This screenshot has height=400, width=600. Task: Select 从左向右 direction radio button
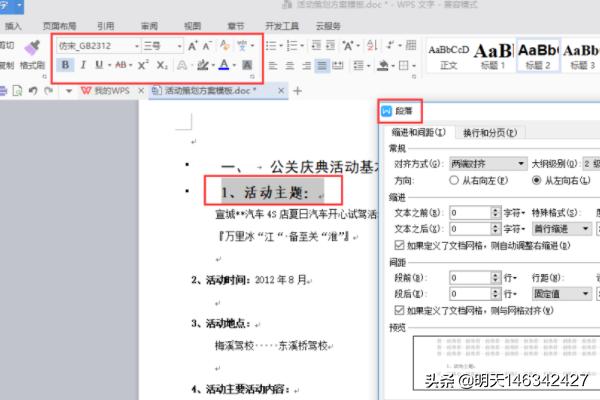(x=536, y=181)
